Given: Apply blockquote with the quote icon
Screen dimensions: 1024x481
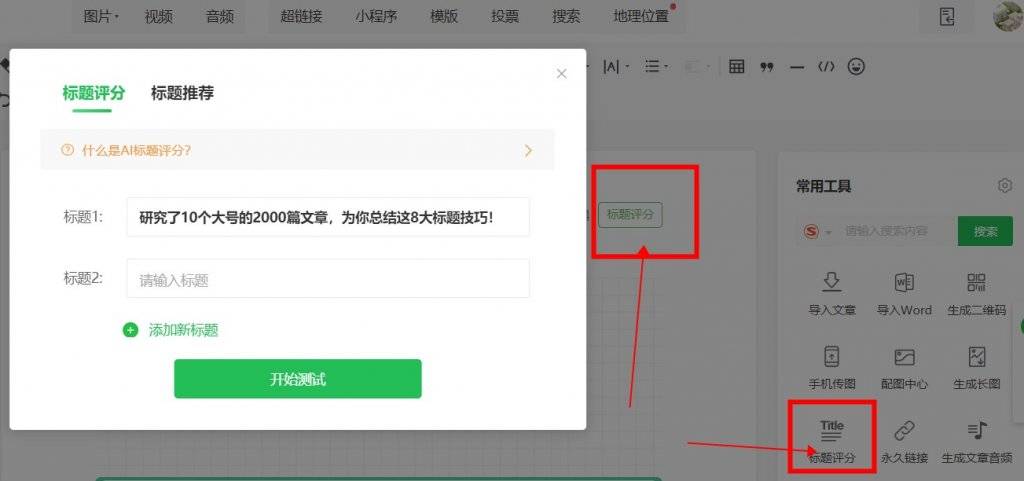Looking at the screenshot, I should [767, 67].
